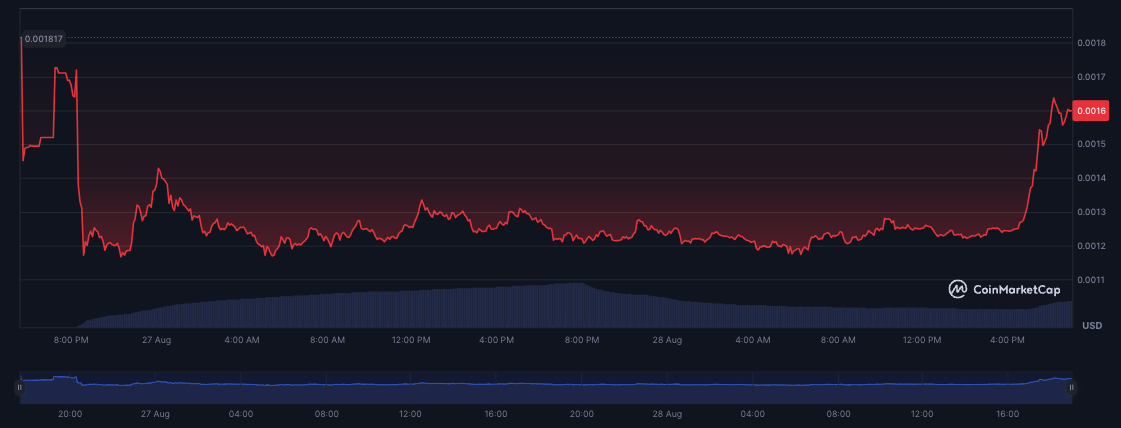
Task: Click the 12:00 PM label before 28 Aug
Action: pos(412,340)
